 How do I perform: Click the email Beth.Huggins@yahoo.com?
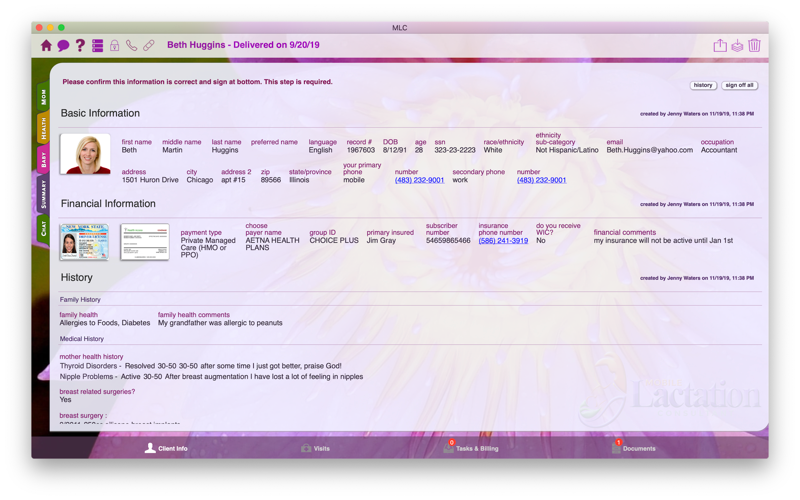coord(649,150)
